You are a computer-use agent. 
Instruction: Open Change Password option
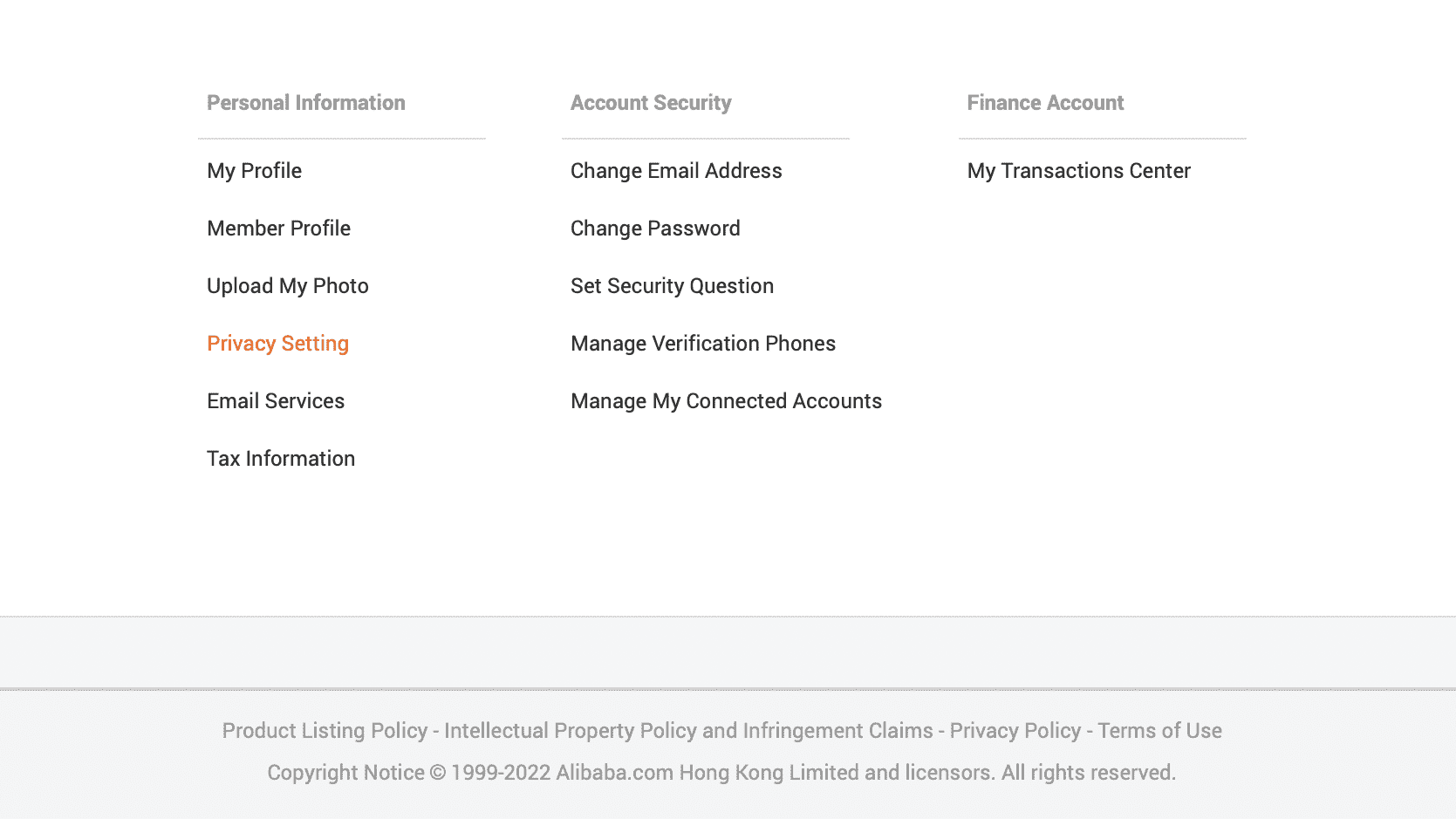point(654,229)
